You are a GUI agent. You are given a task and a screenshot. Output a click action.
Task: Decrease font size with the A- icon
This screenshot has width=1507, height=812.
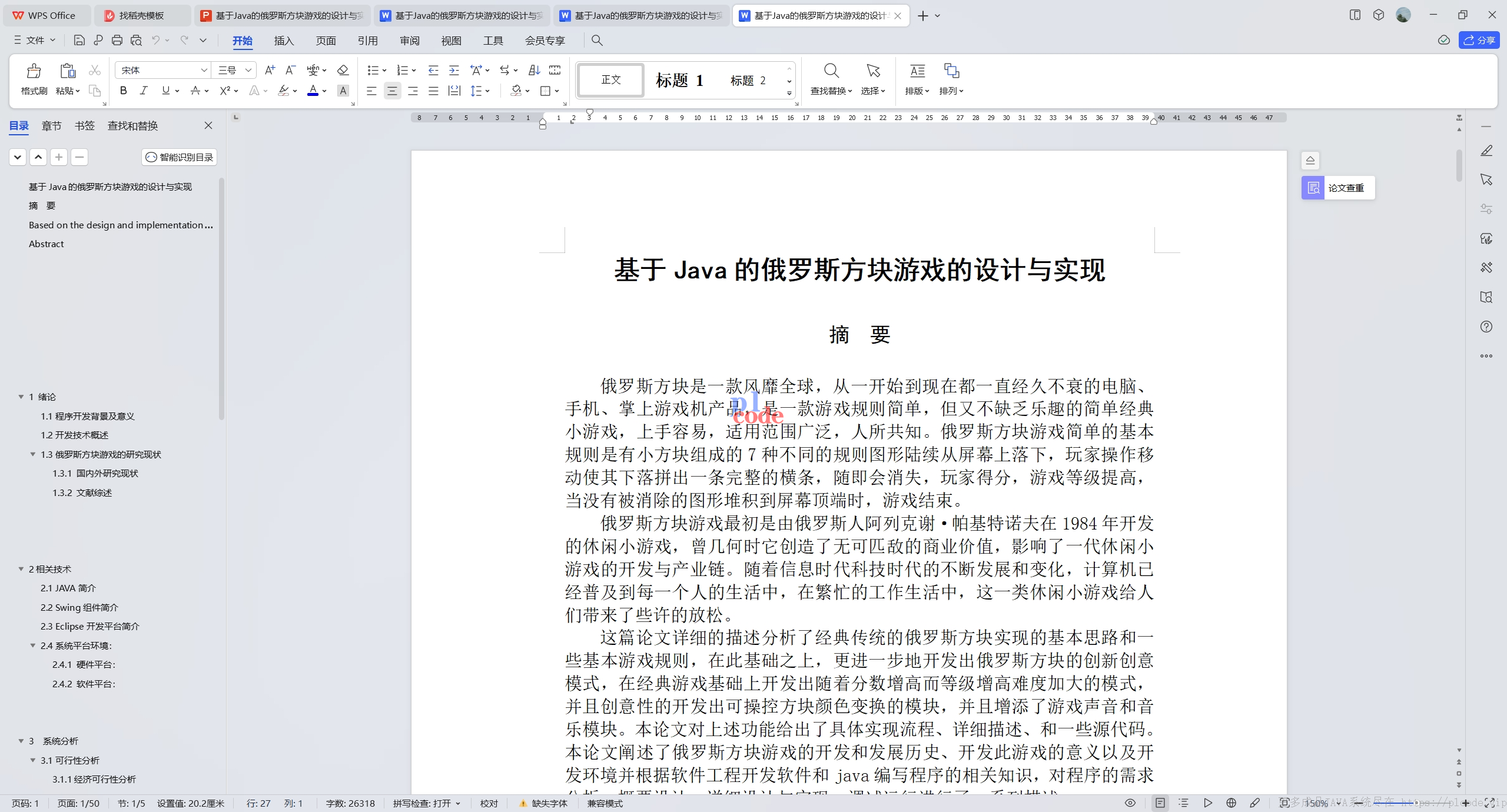[290, 70]
